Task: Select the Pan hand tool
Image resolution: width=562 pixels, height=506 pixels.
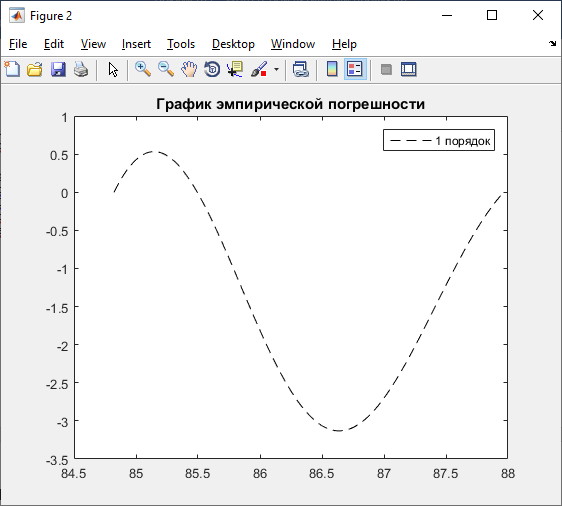Action: [x=189, y=69]
